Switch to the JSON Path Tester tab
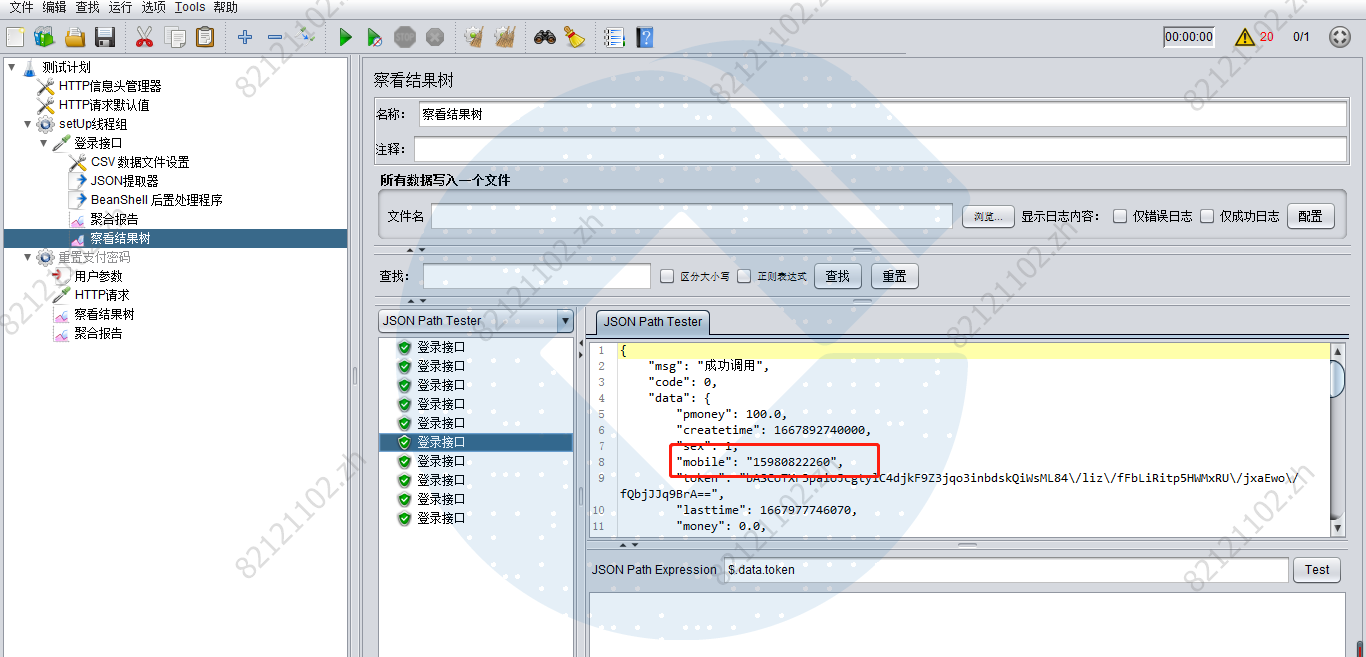Viewport: 1366px width, 657px height. (x=653, y=322)
